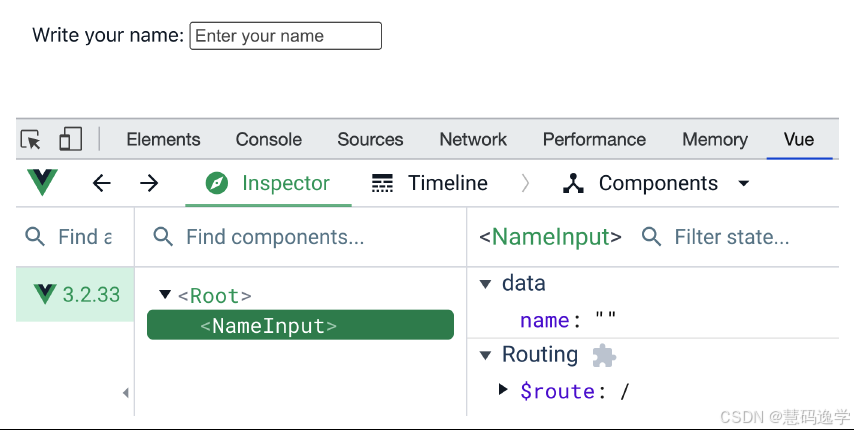Switch to the Console tab
This screenshot has height=432, width=854.
[268, 140]
